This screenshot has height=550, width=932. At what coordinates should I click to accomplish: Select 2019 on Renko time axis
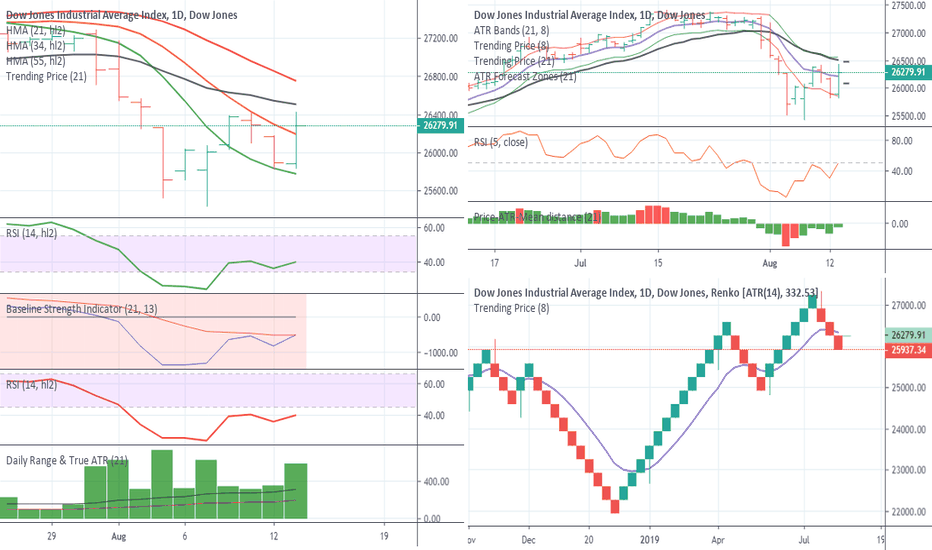pyautogui.click(x=650, y=540)
